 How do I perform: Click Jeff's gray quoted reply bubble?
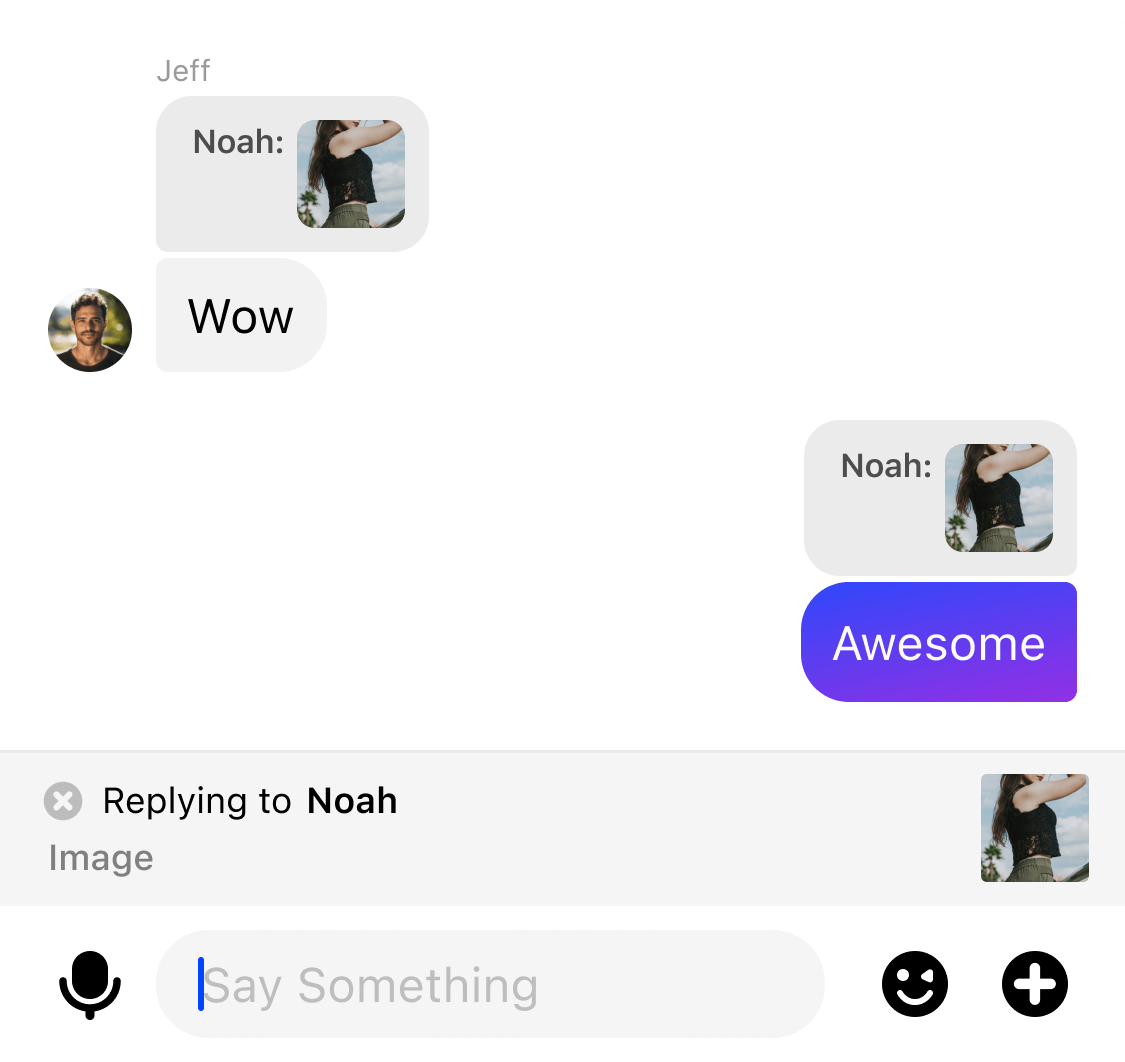(x=292, y=174)
